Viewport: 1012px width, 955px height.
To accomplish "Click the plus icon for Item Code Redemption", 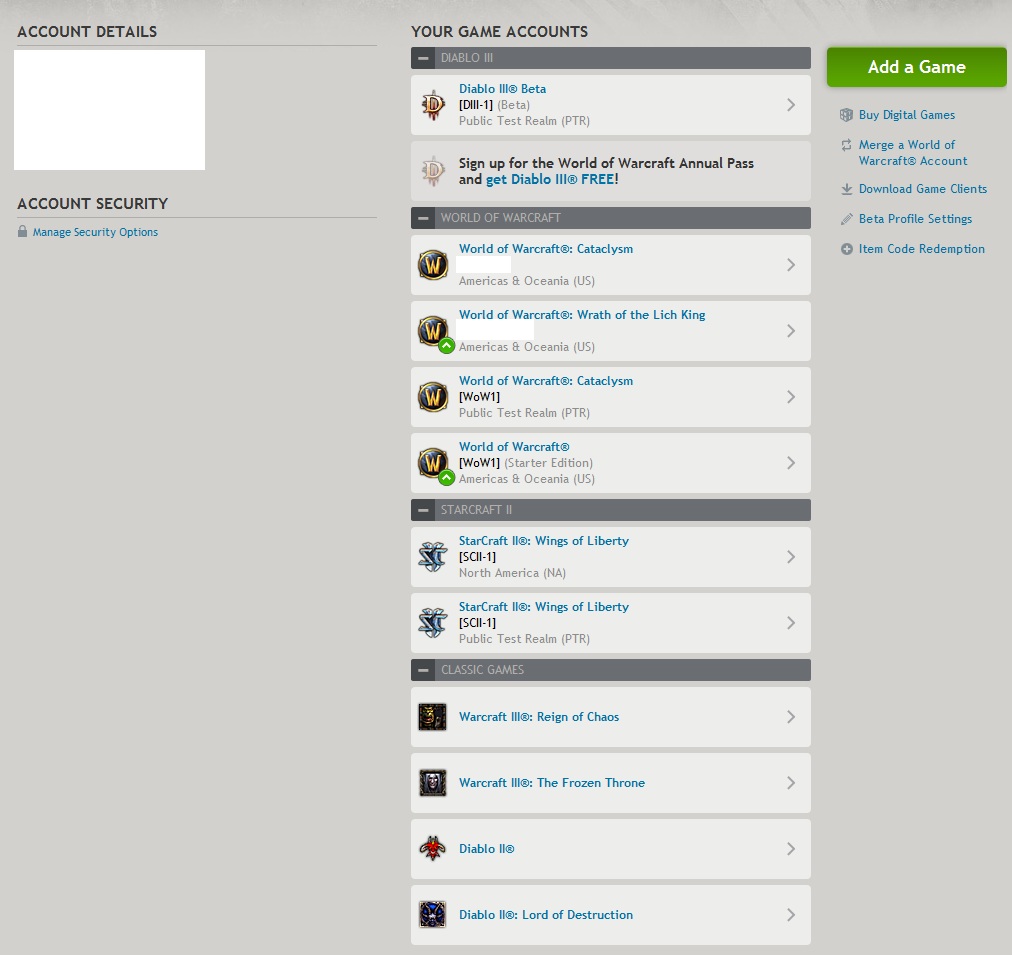I will tap(847, 249).
